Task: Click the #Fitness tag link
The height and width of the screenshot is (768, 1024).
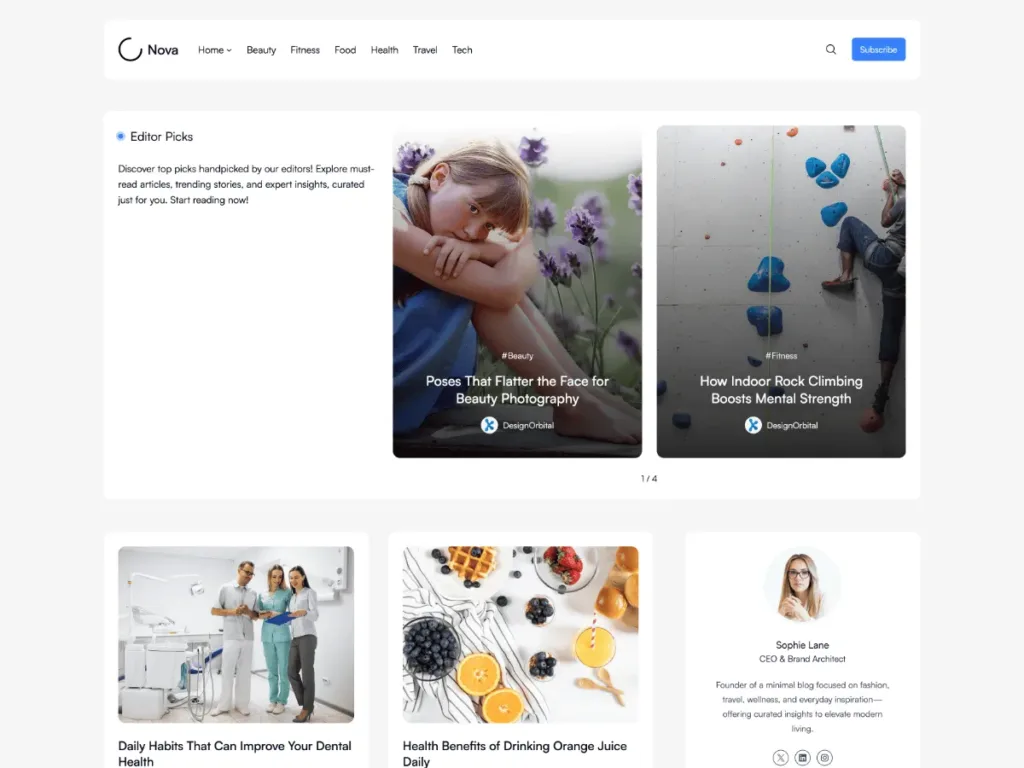Action: click(x=781, y=356)
